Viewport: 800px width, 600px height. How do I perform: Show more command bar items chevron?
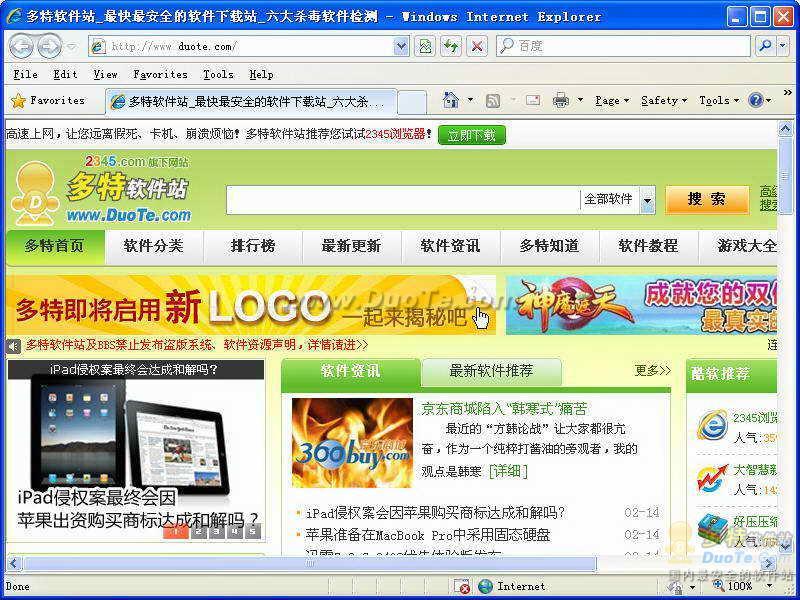(x=787, y=93)
